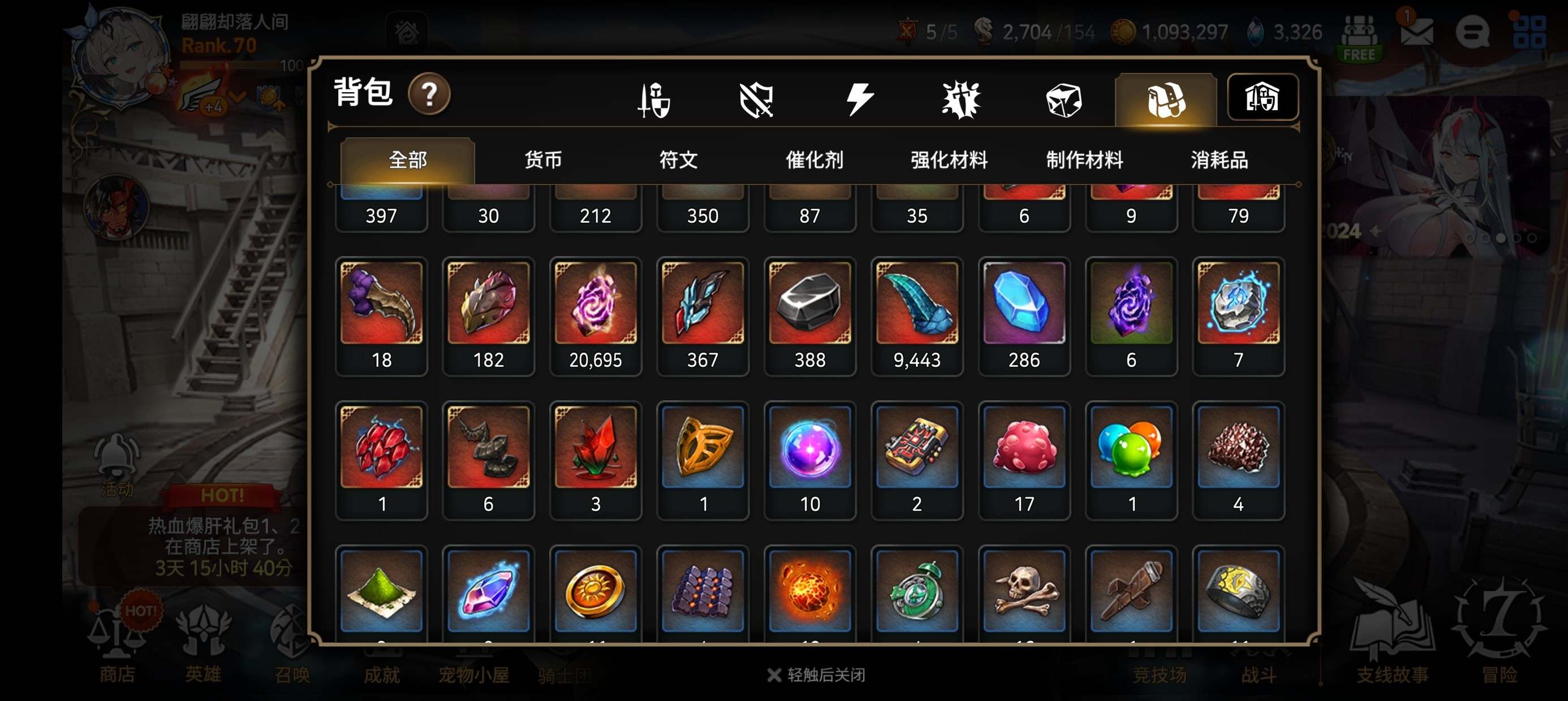This screenshot has height=701, width=1568.
Task: Select the lightning bolt category icon
Action: pos(859,100)
